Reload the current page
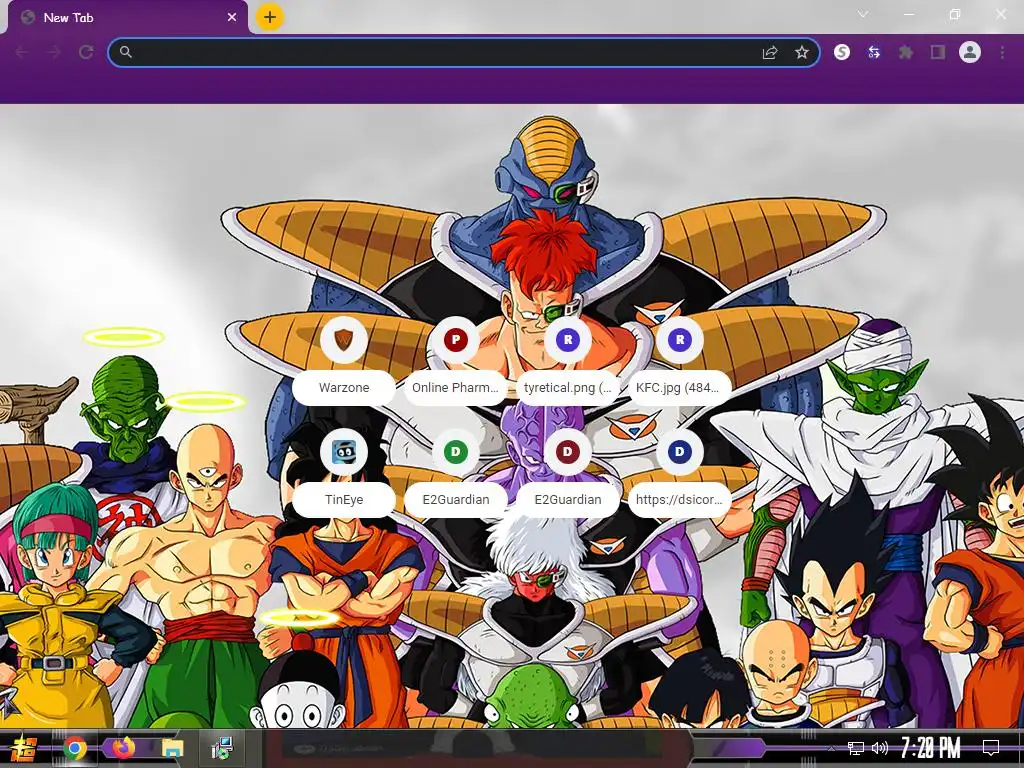 click(86, 52)
